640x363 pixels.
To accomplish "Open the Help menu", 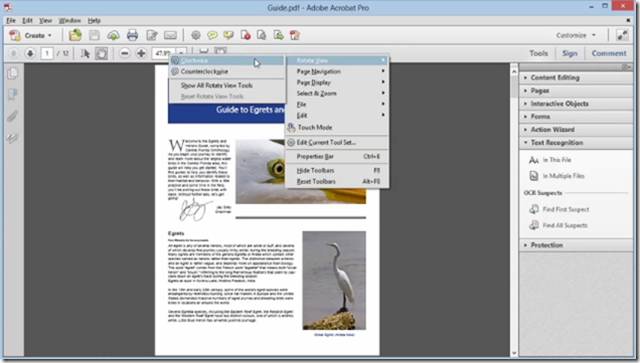I will [94, 20].
